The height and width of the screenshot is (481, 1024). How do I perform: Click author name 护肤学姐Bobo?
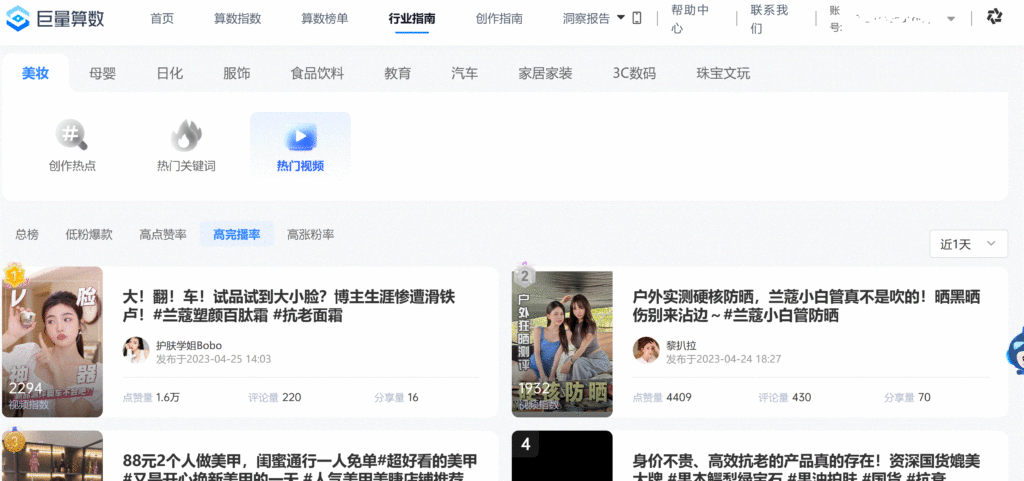point(189,345)
